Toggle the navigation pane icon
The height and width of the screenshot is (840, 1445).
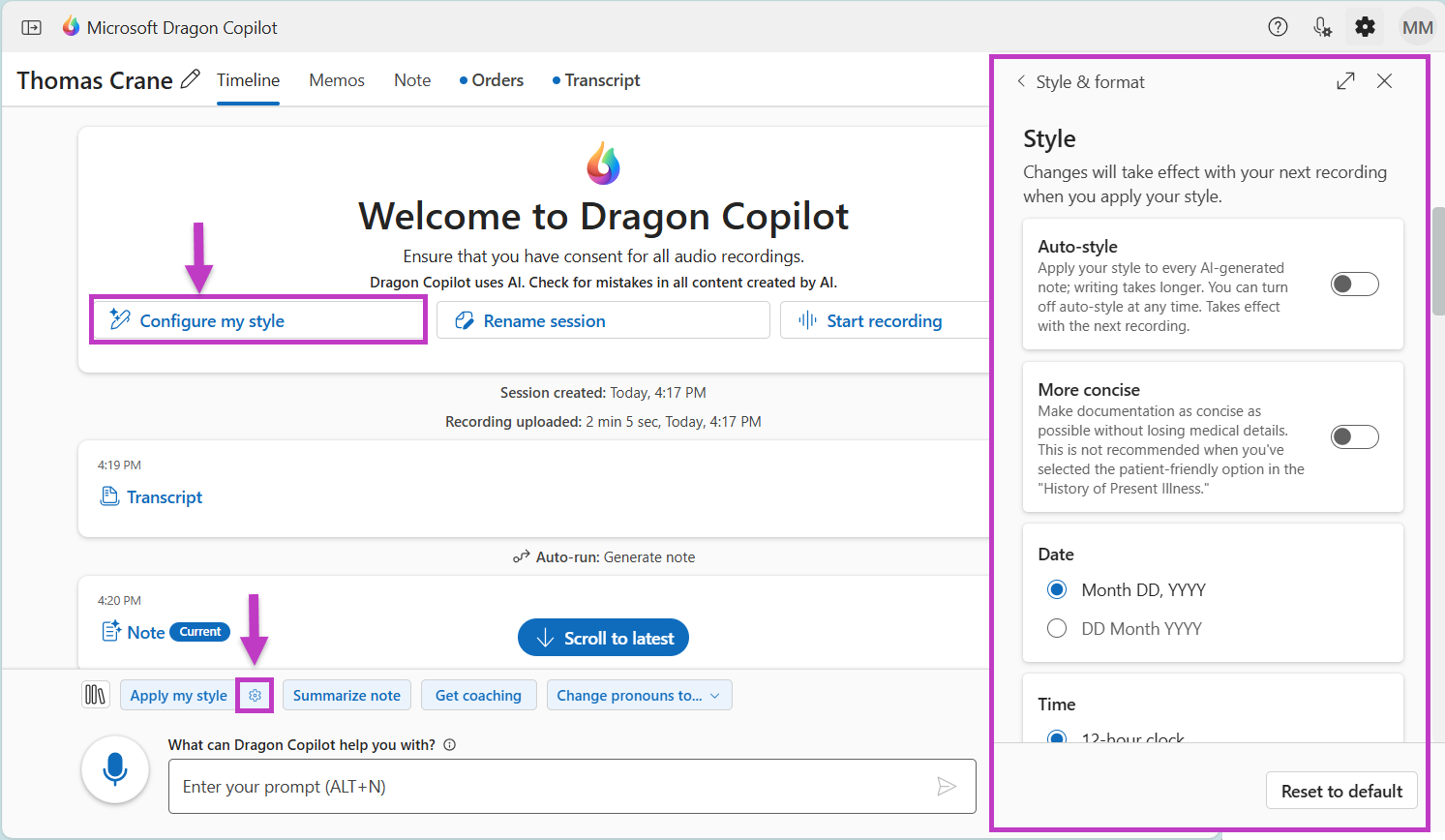pos(32,27)
